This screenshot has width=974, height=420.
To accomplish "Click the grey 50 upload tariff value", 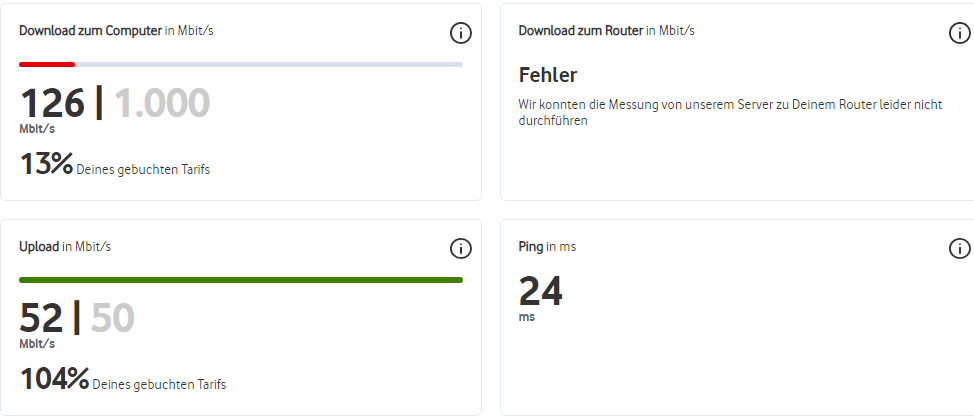I will click(112, 318).
